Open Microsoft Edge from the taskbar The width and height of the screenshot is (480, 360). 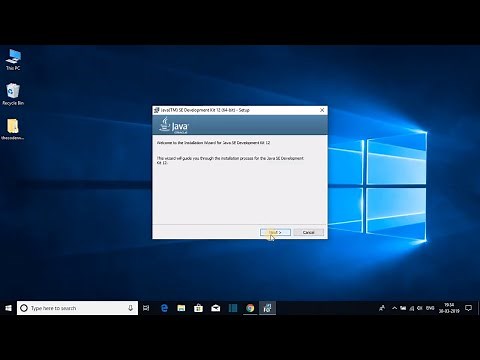pos(164,308)
